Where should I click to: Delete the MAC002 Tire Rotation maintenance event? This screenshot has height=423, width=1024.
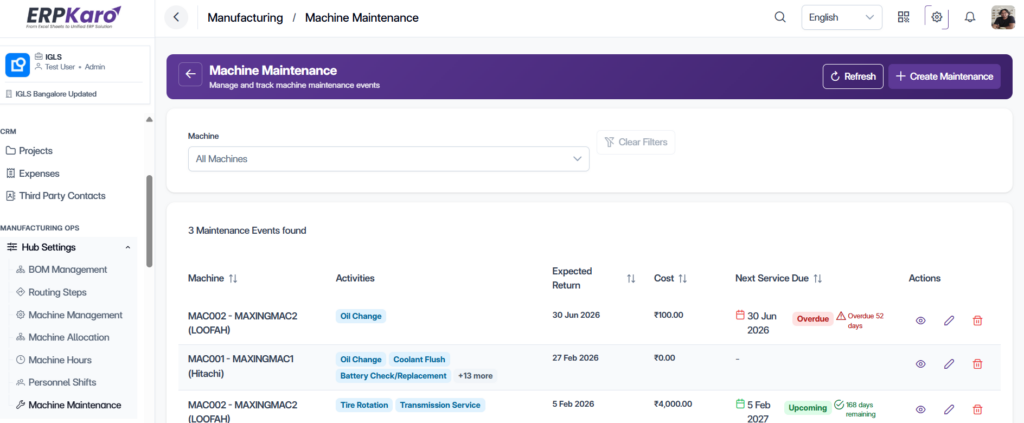pos(978,410)
